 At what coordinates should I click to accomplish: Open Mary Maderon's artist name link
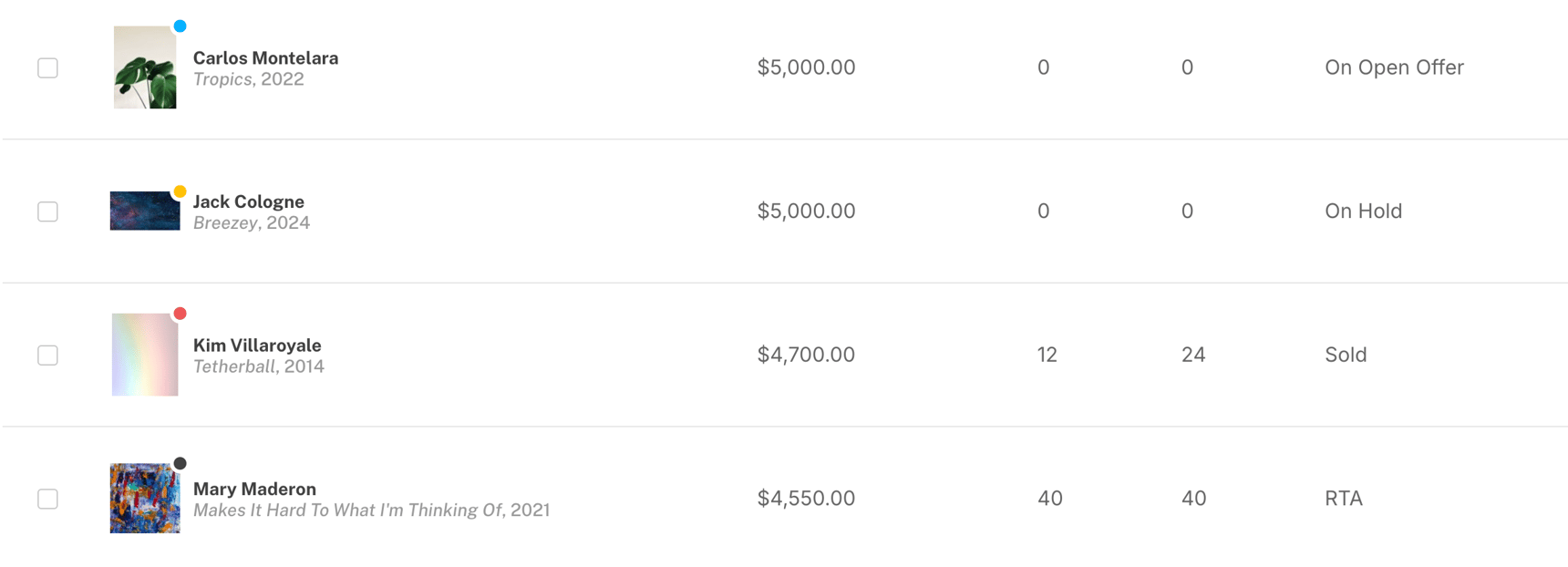pyautogui.click(x=254, y=489)
